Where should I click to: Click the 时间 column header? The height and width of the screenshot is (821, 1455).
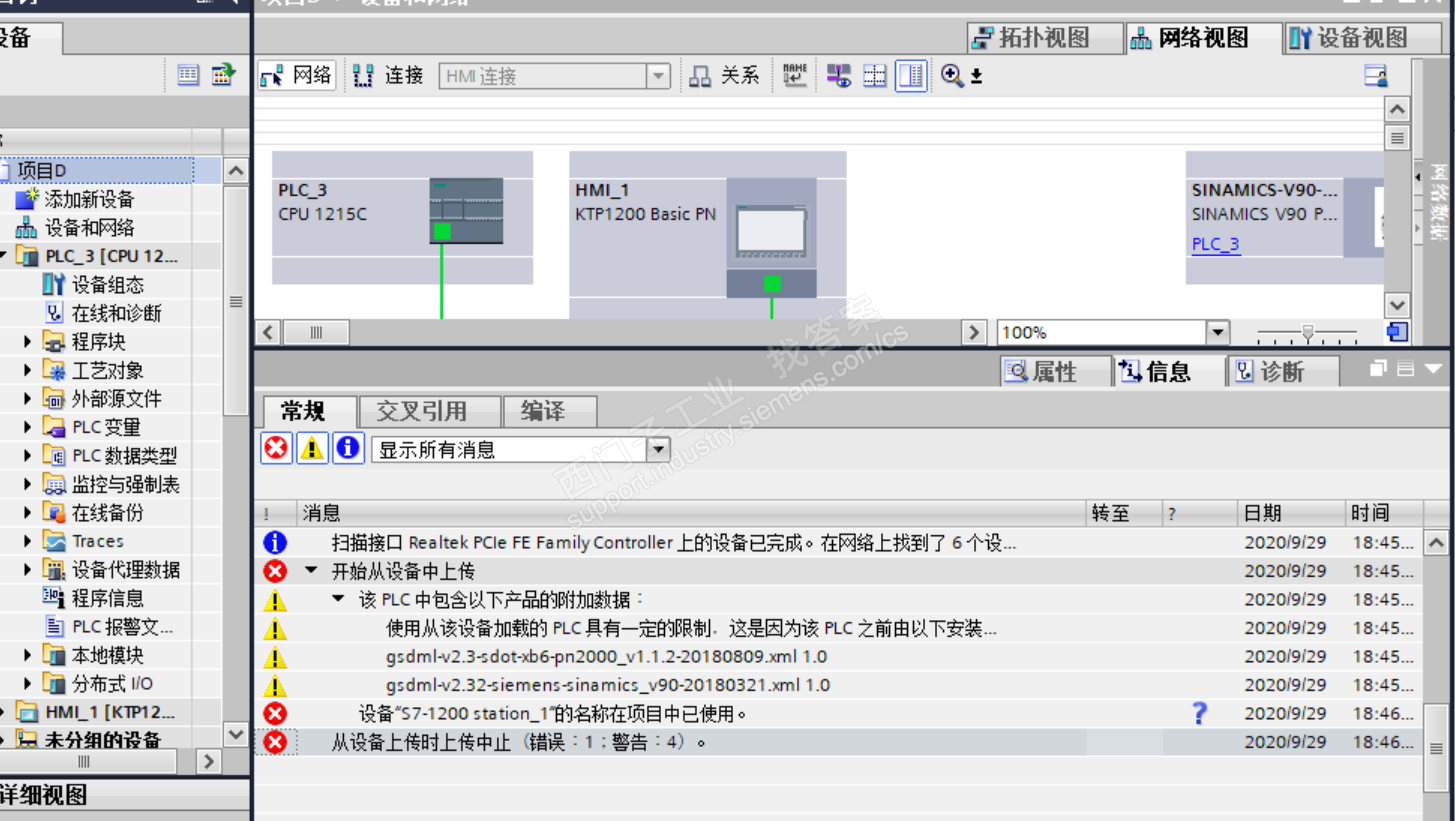(1382, 513)
